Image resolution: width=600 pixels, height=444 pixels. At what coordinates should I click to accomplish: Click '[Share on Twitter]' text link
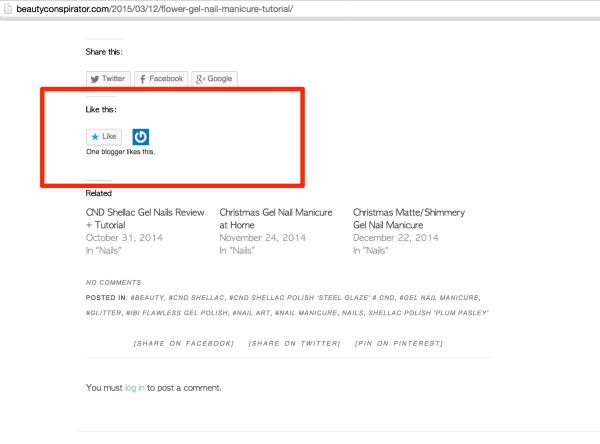[294, 343]
